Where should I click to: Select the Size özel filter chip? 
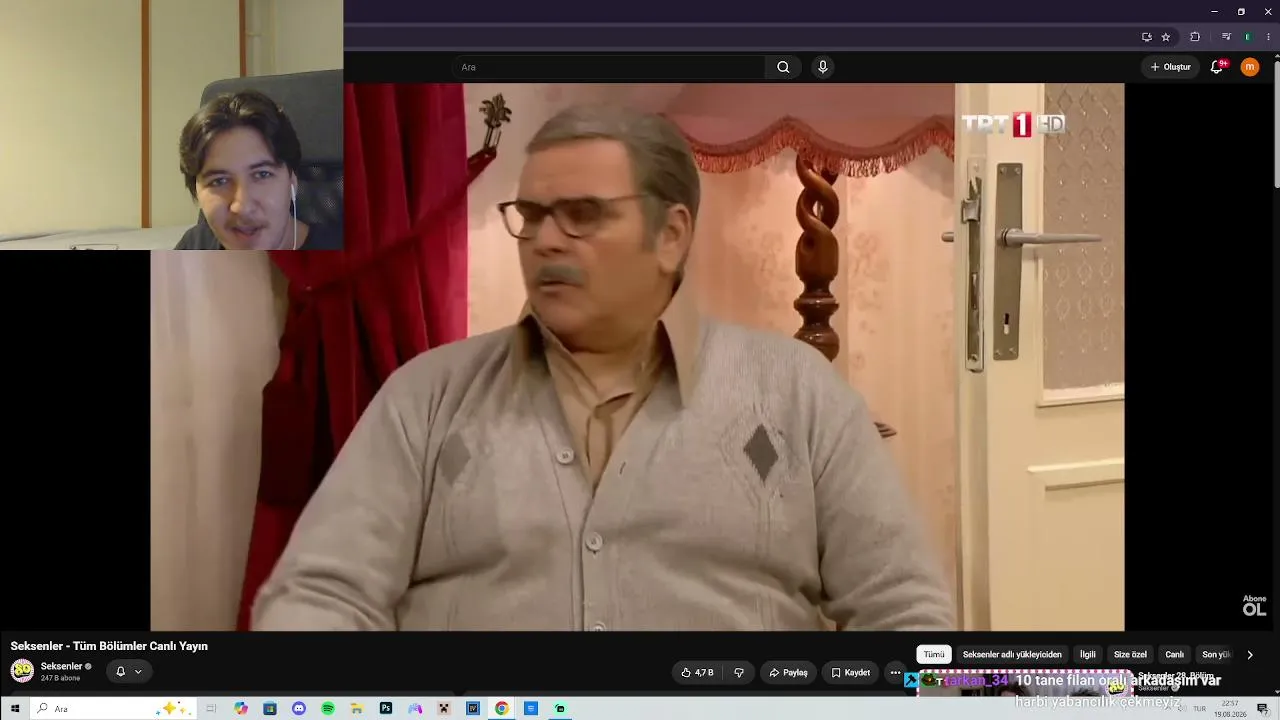click(1130, 655)
